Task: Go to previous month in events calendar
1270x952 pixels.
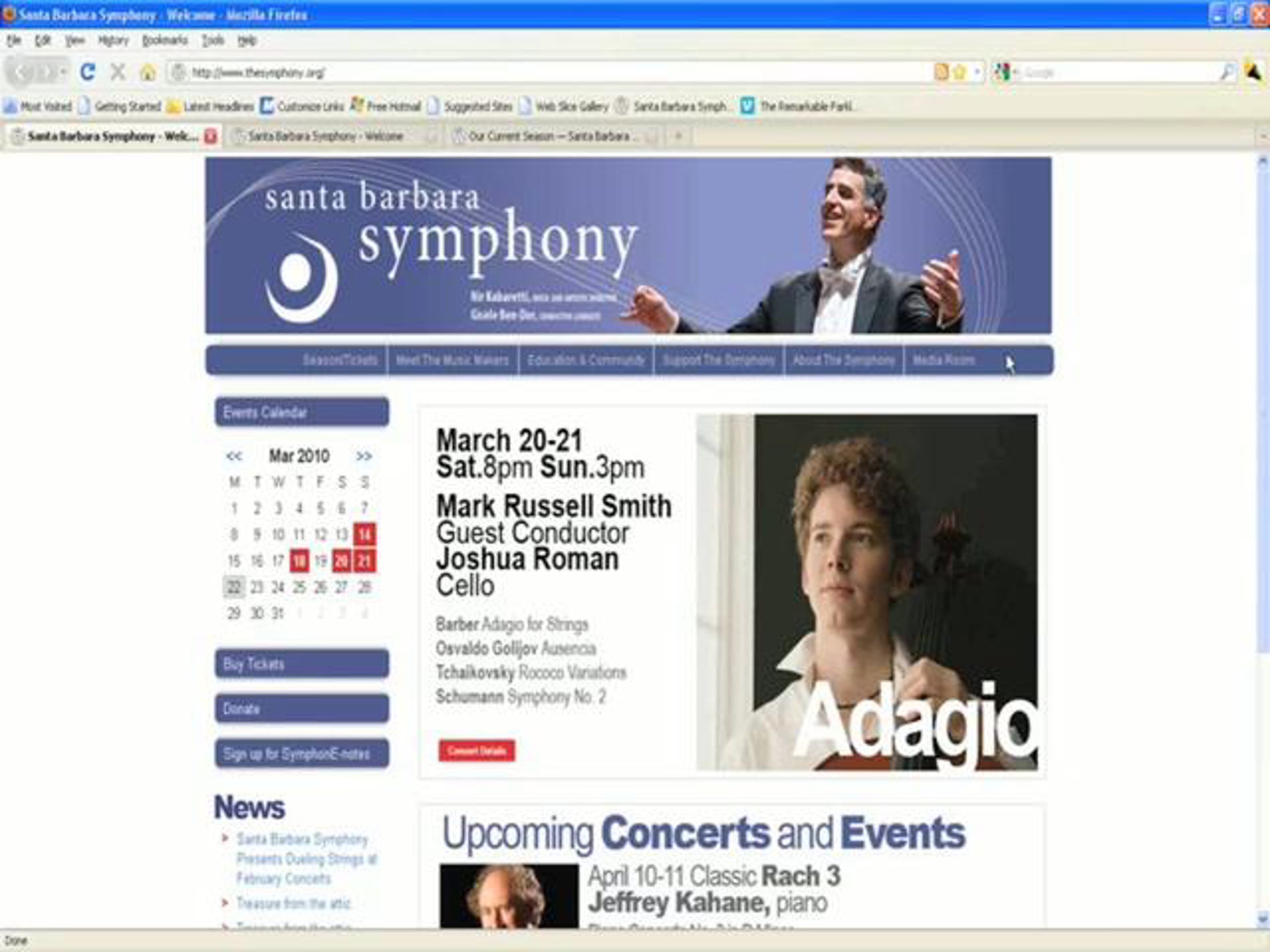Action: tap(234, 456)
